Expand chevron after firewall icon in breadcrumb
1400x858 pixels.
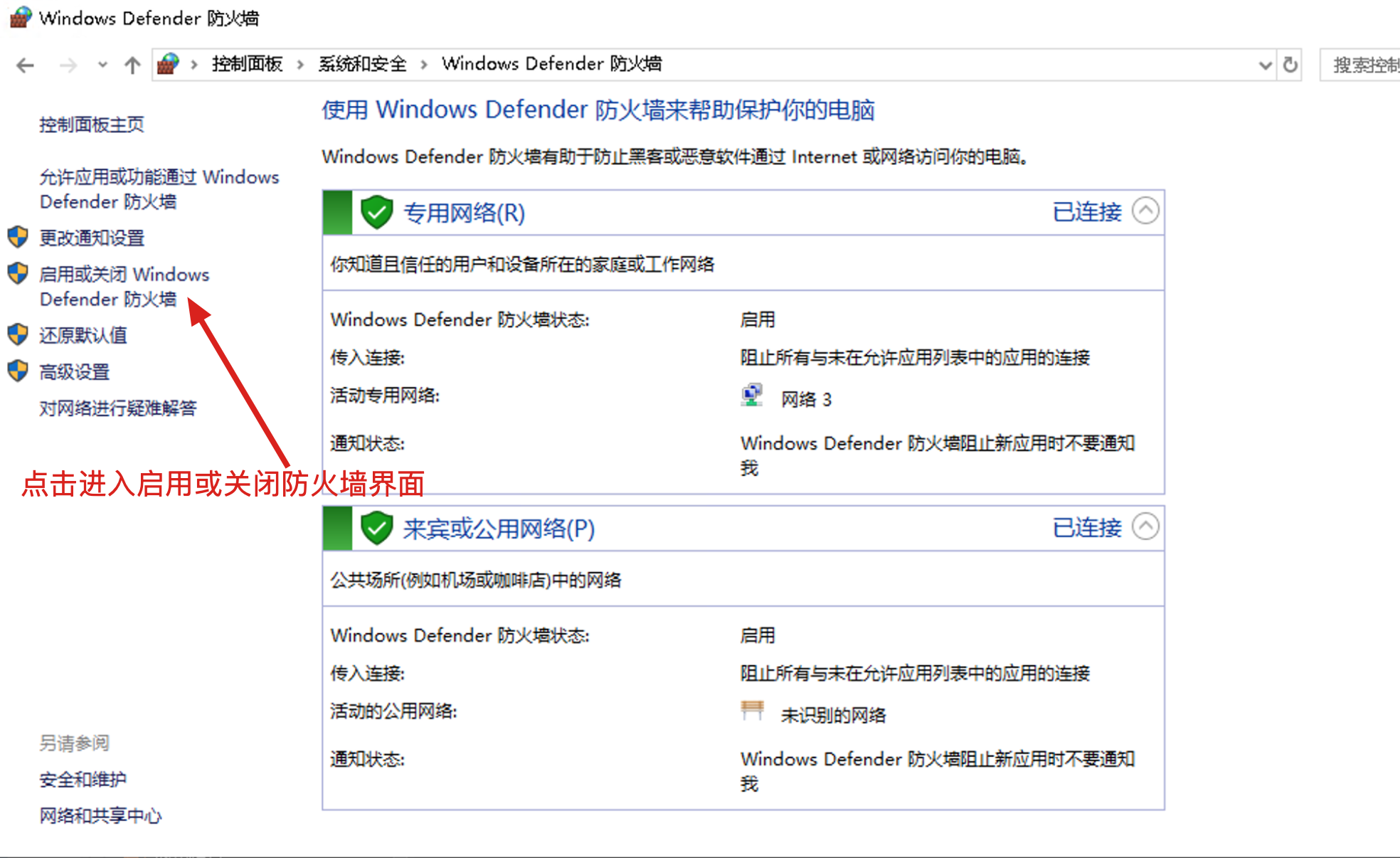[x=194, y=65]
